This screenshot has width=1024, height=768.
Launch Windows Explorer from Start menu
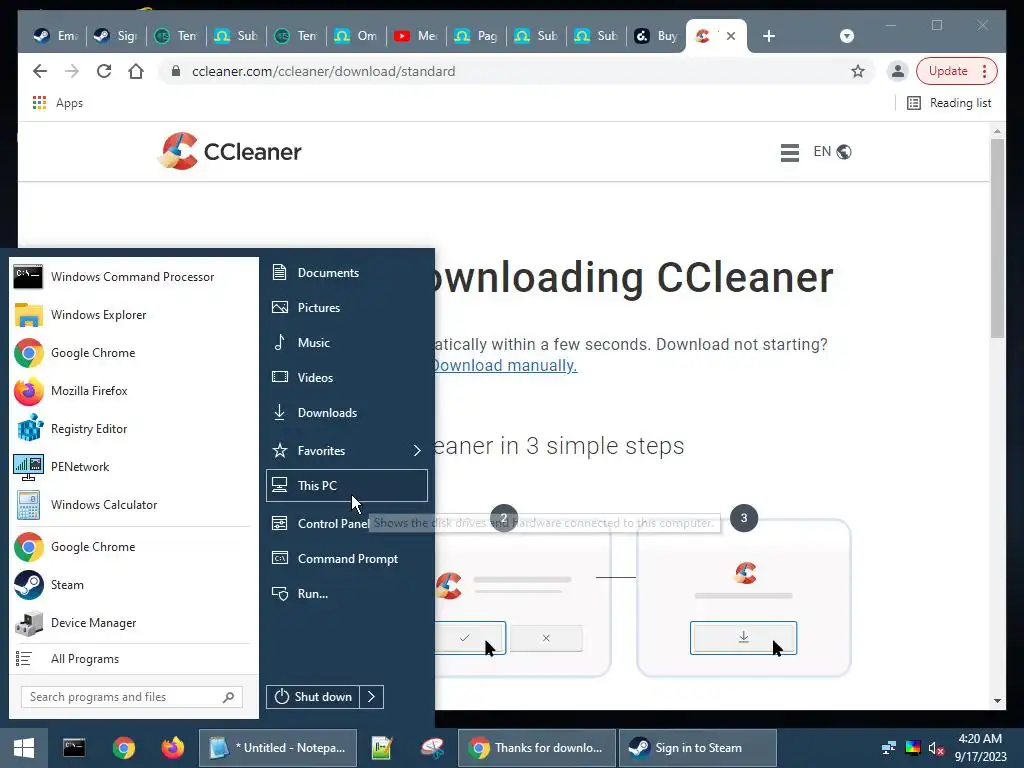pos(131,315)
